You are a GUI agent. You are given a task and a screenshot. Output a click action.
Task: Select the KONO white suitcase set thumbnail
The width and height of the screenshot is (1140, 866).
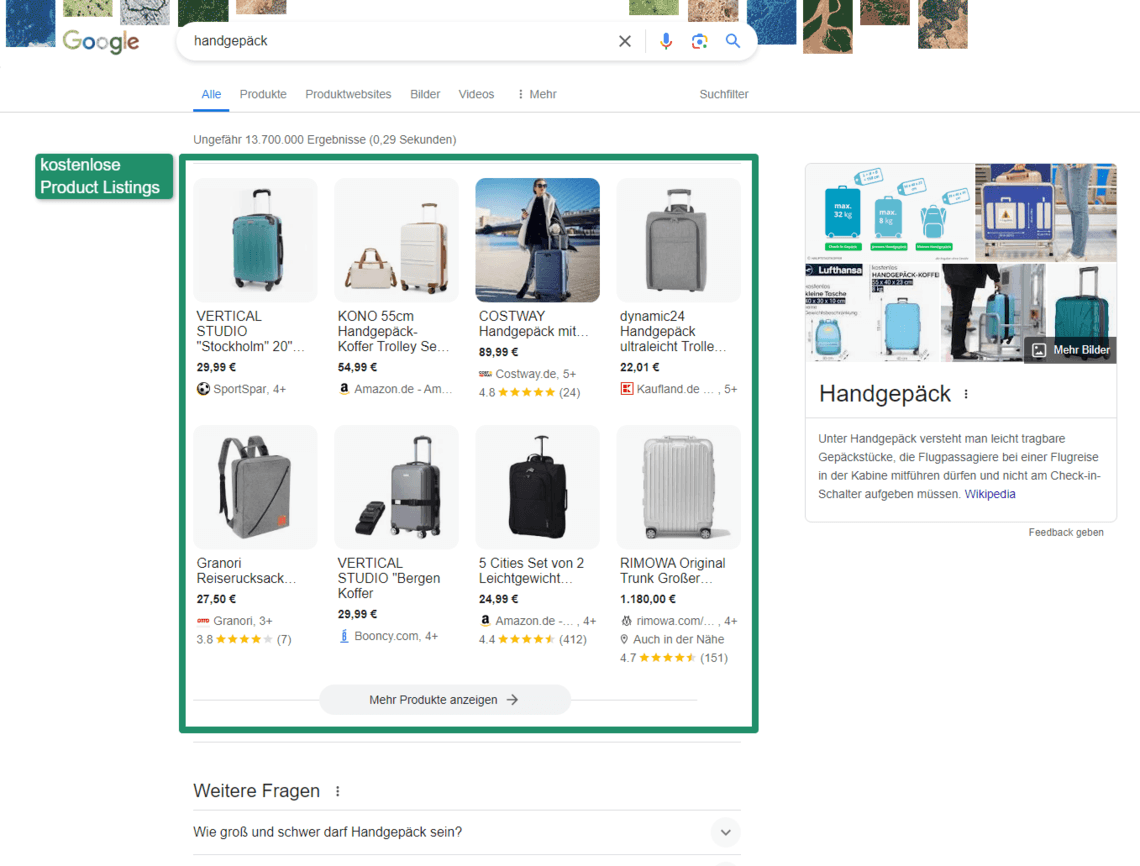click(396, 240)
